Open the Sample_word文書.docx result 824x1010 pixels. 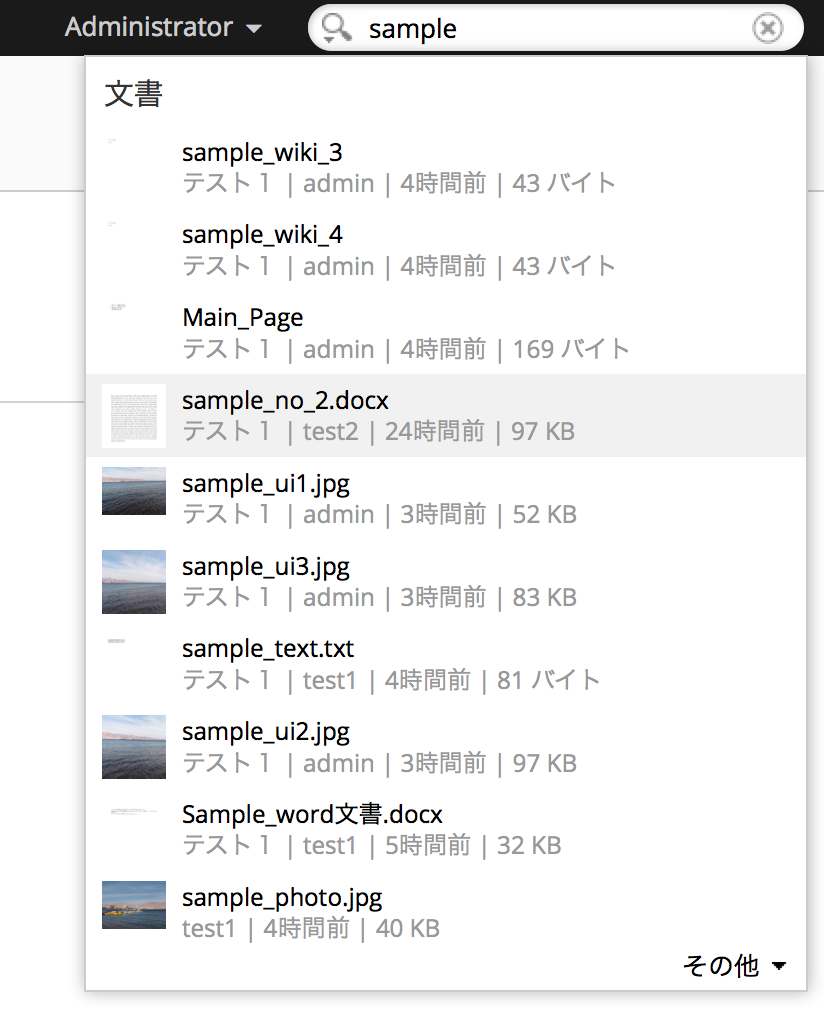click(x=312, y=814)
